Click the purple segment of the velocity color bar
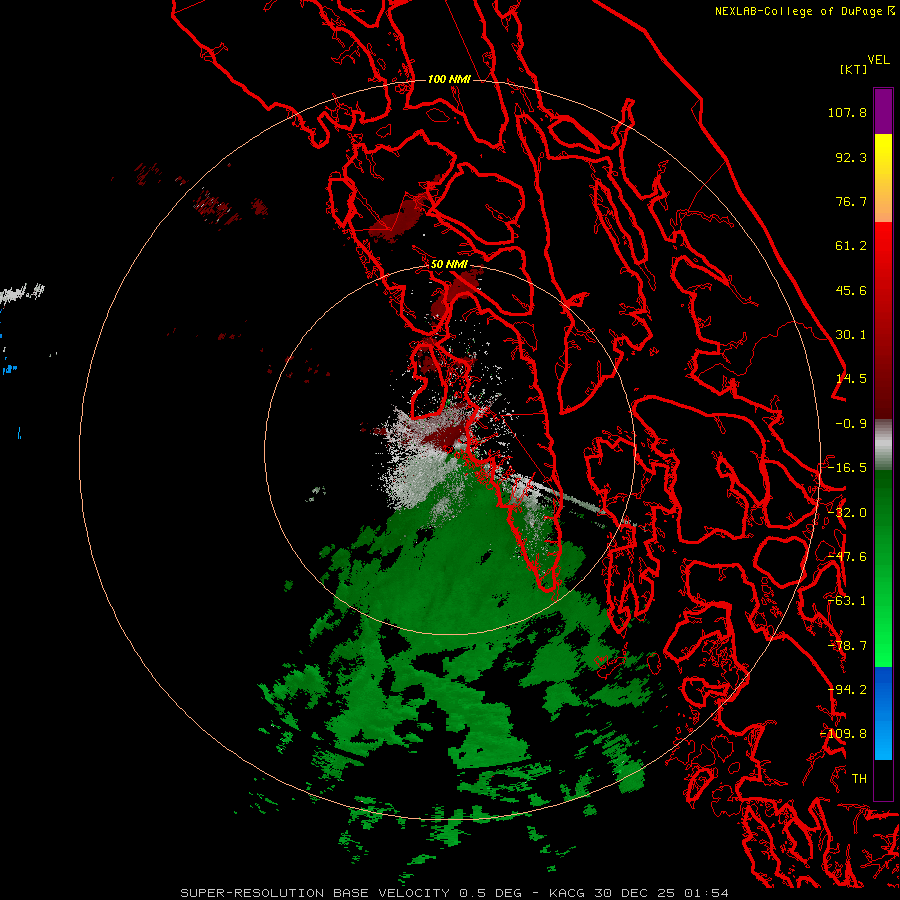 pyautogui.click(x=883, y=111)
